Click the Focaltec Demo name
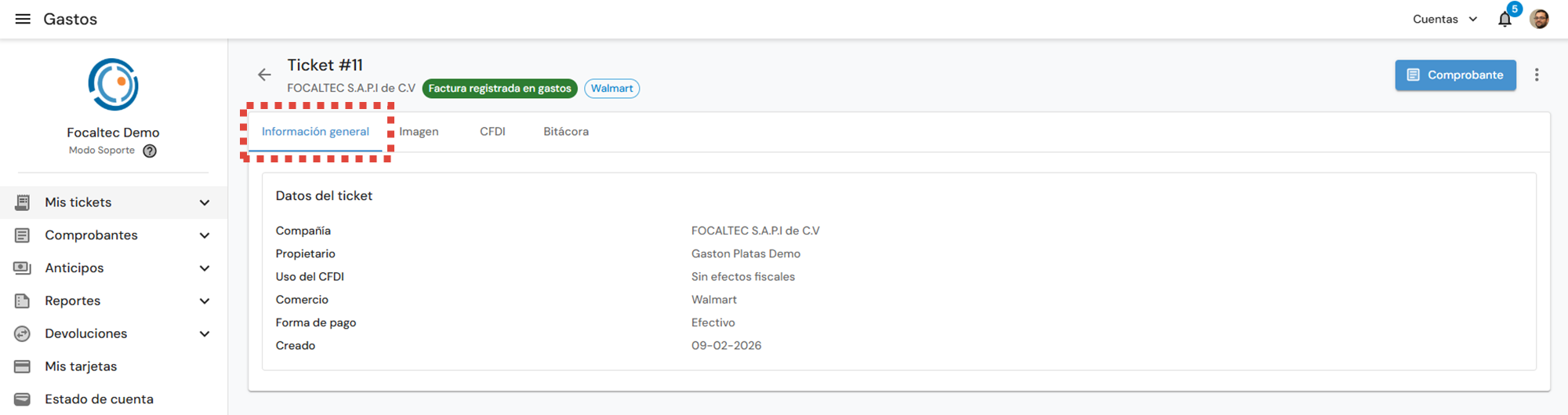Image resolution: width=1568 pixels, height=415 pixels. (x=114, y=133)
